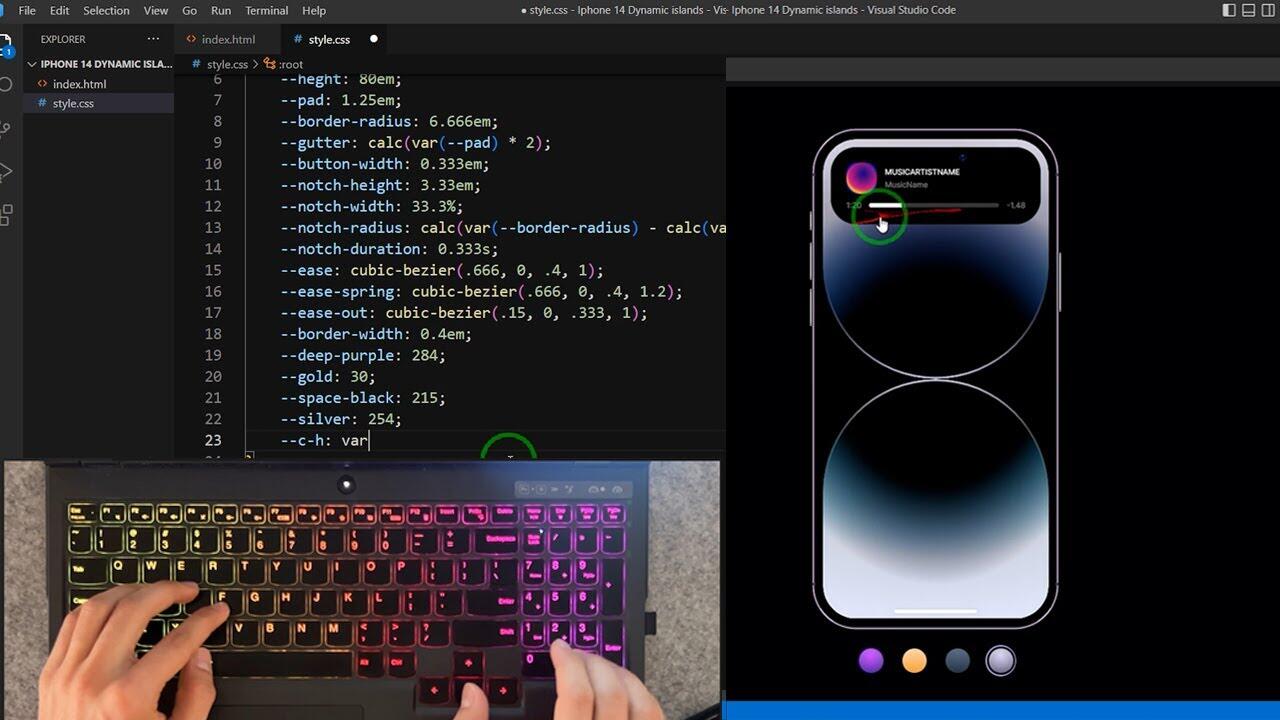
Task: Open index.html in the Explorer tree
Action: (79, 84)
